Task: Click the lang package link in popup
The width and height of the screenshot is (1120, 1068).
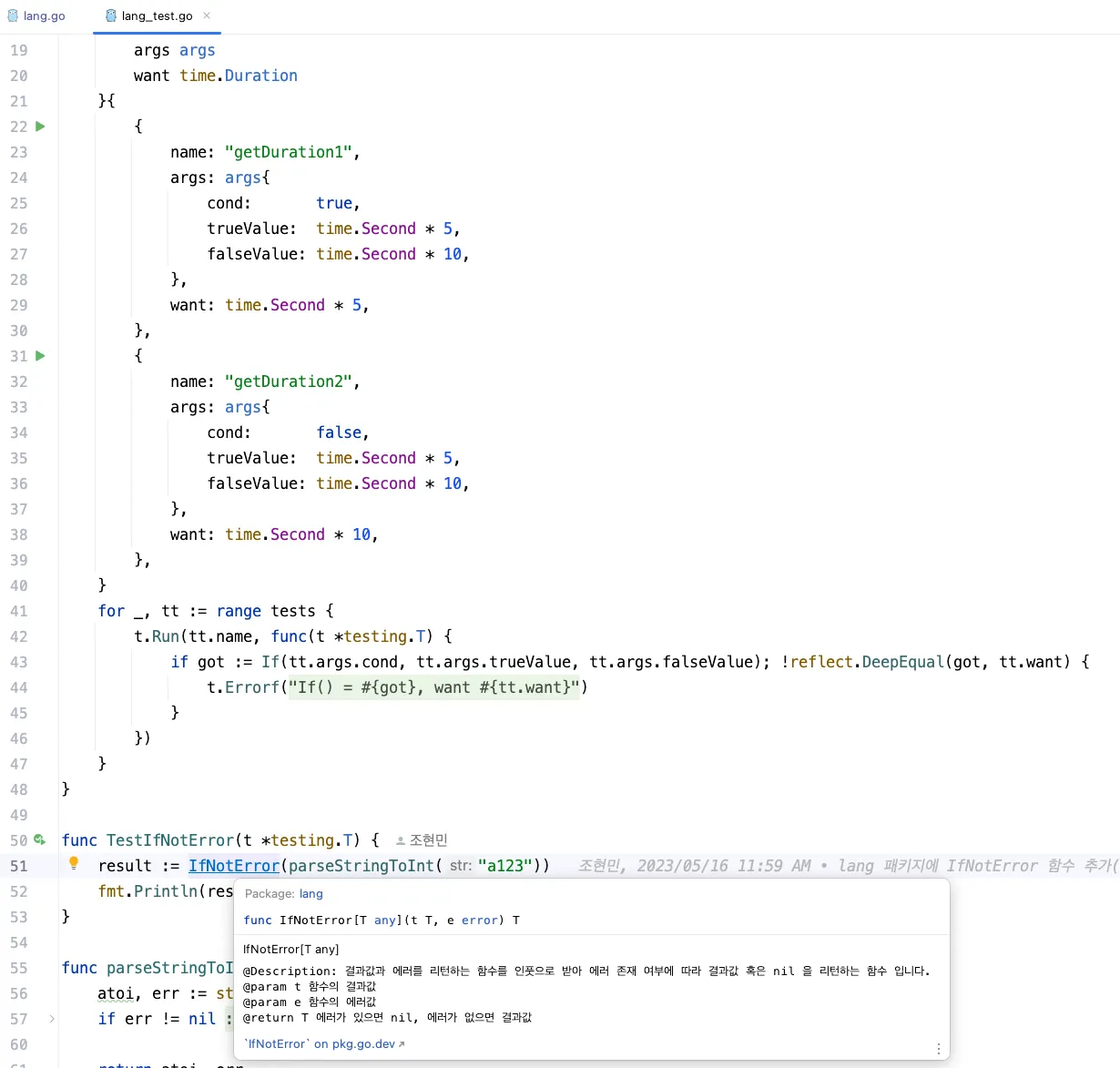Action: tap(311, 893)
